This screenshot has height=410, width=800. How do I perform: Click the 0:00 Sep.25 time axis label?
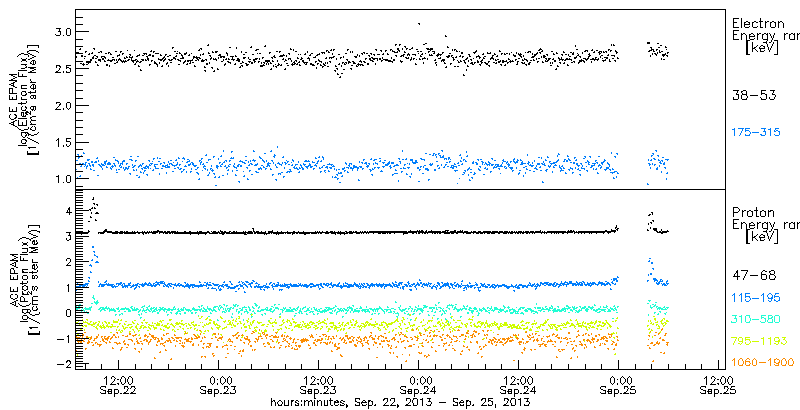[618, 386]
